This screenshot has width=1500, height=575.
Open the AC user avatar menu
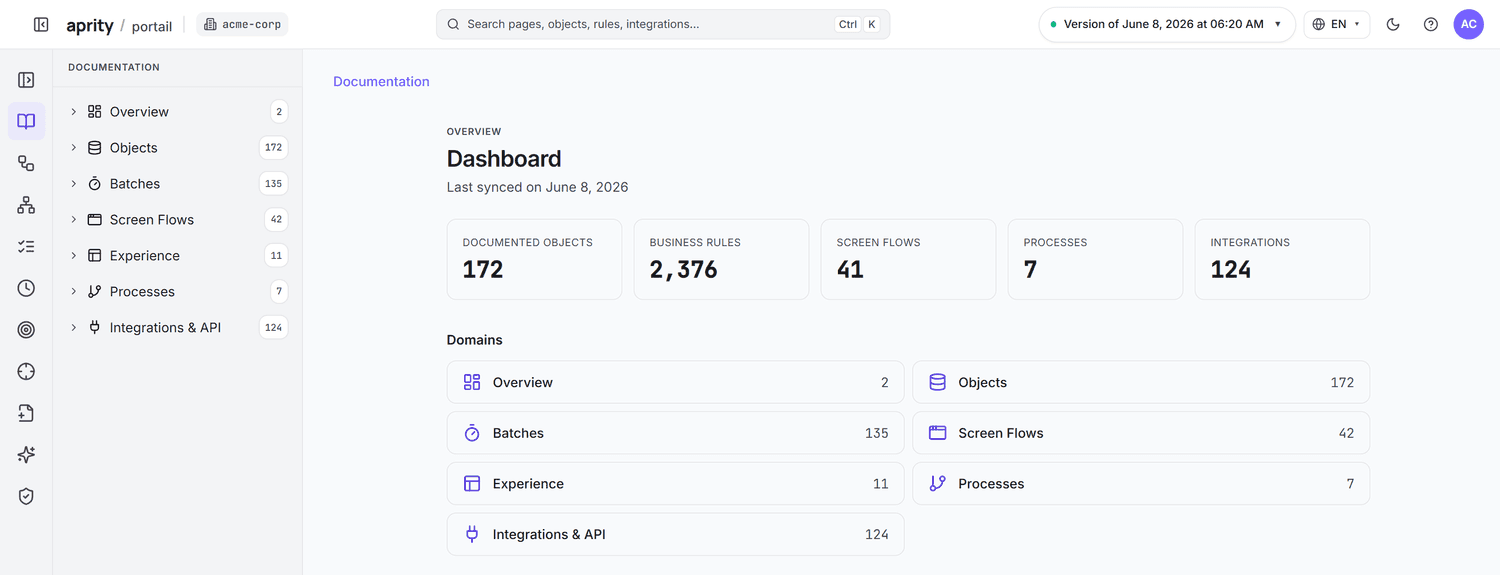point(1469,24)
